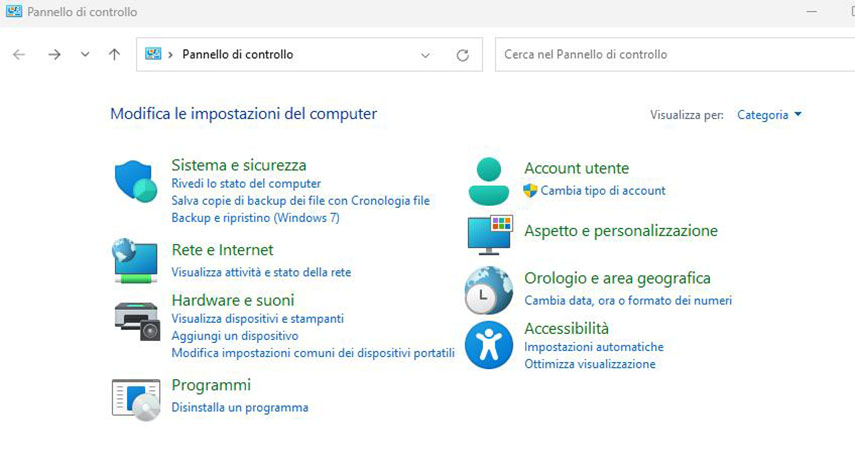Click the Cerca nel Pannello di controllo search box
Viewport: 855px width, 467px height.
(675, 55)
